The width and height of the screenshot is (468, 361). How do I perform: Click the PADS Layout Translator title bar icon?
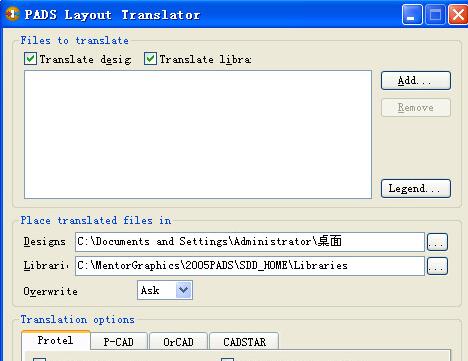12,14
